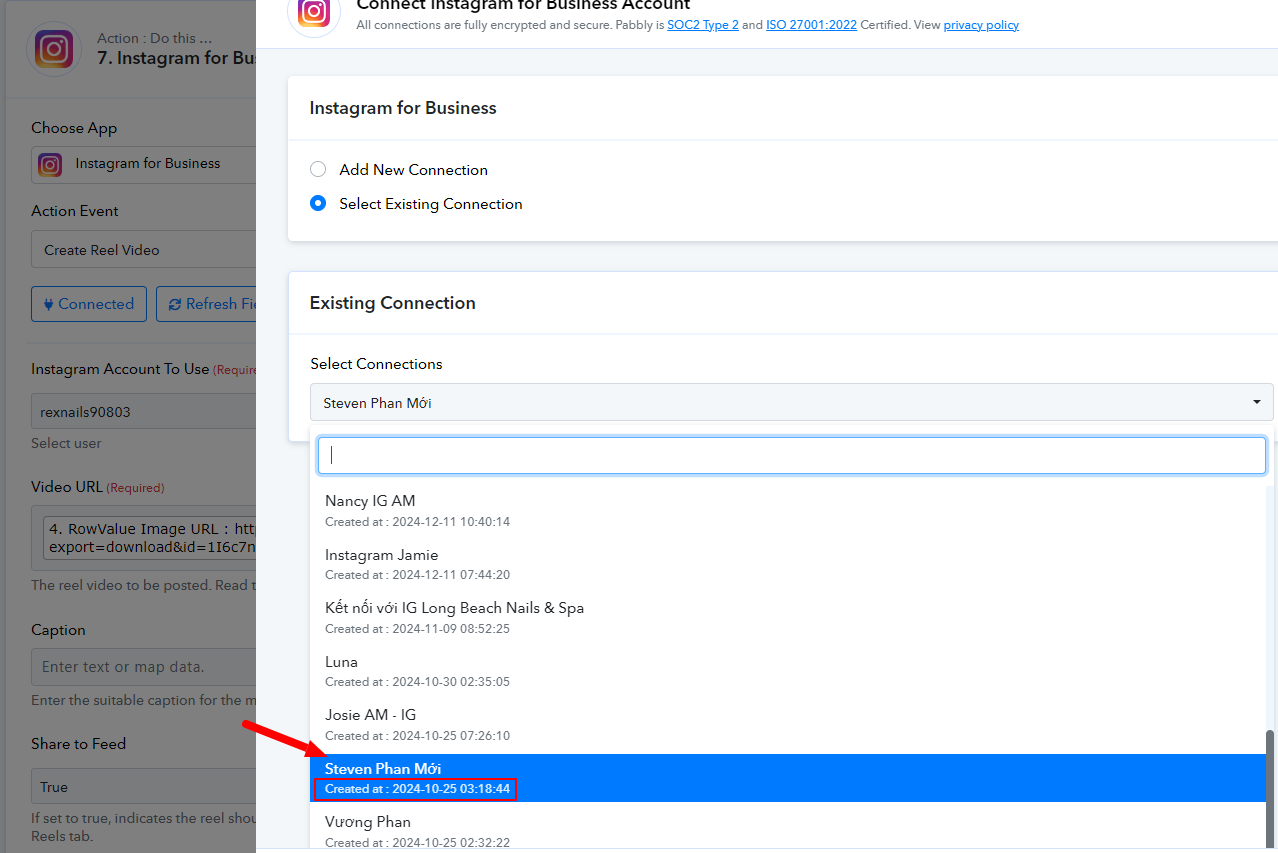Viewport: 1278px width, 853px height.
Task: Click Instagram icon in Choose App field
Action: pos(50,164)
